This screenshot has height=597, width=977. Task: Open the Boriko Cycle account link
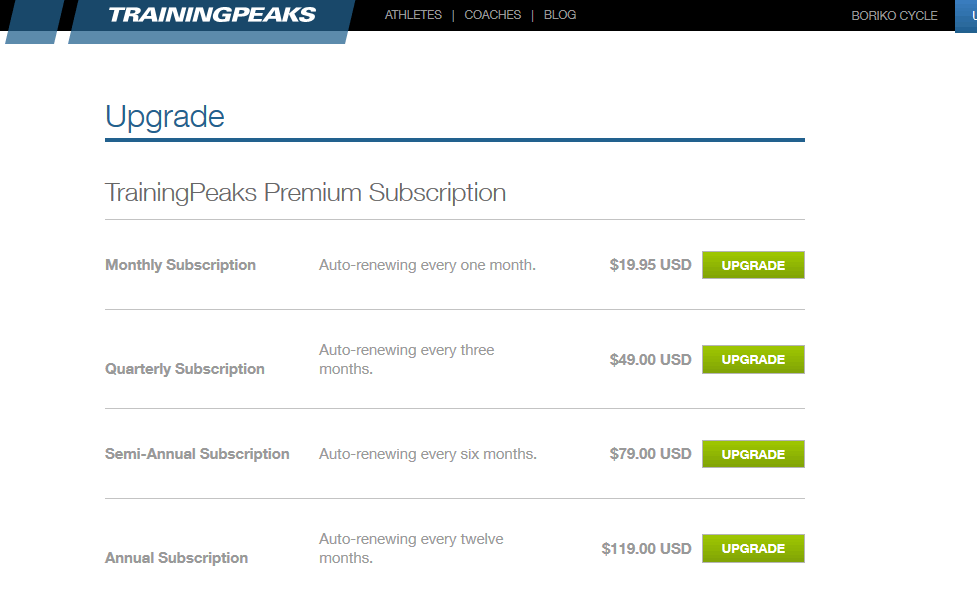pyautogui.click(x=894, y=16)
